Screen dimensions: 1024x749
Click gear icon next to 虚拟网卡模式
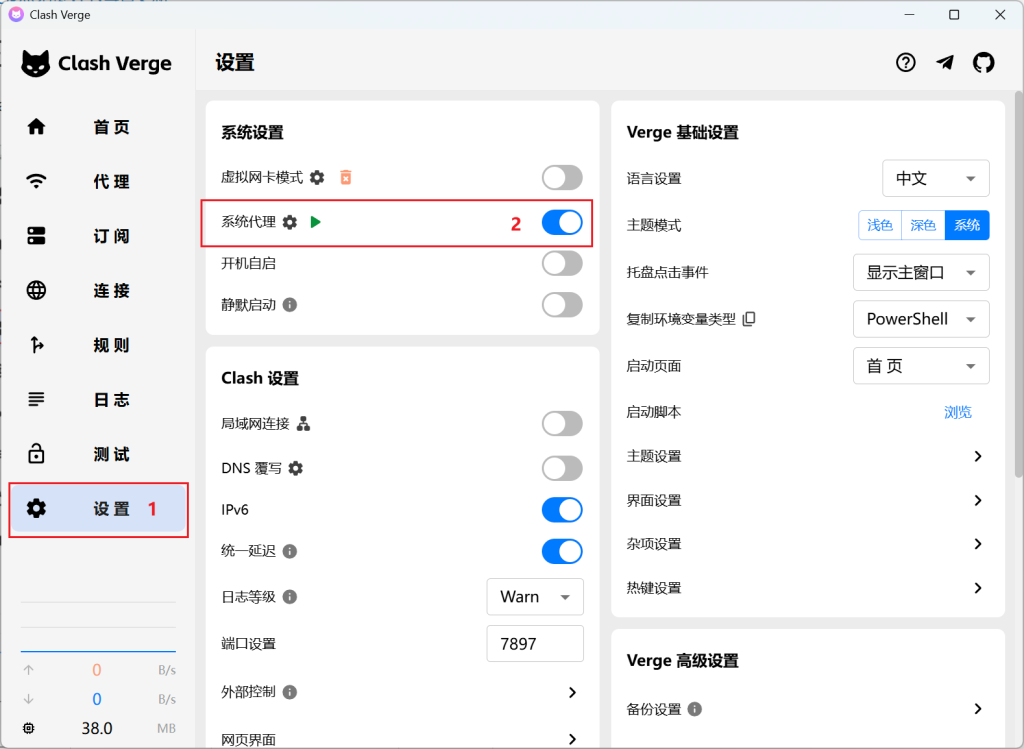click(x=317, y=178)
